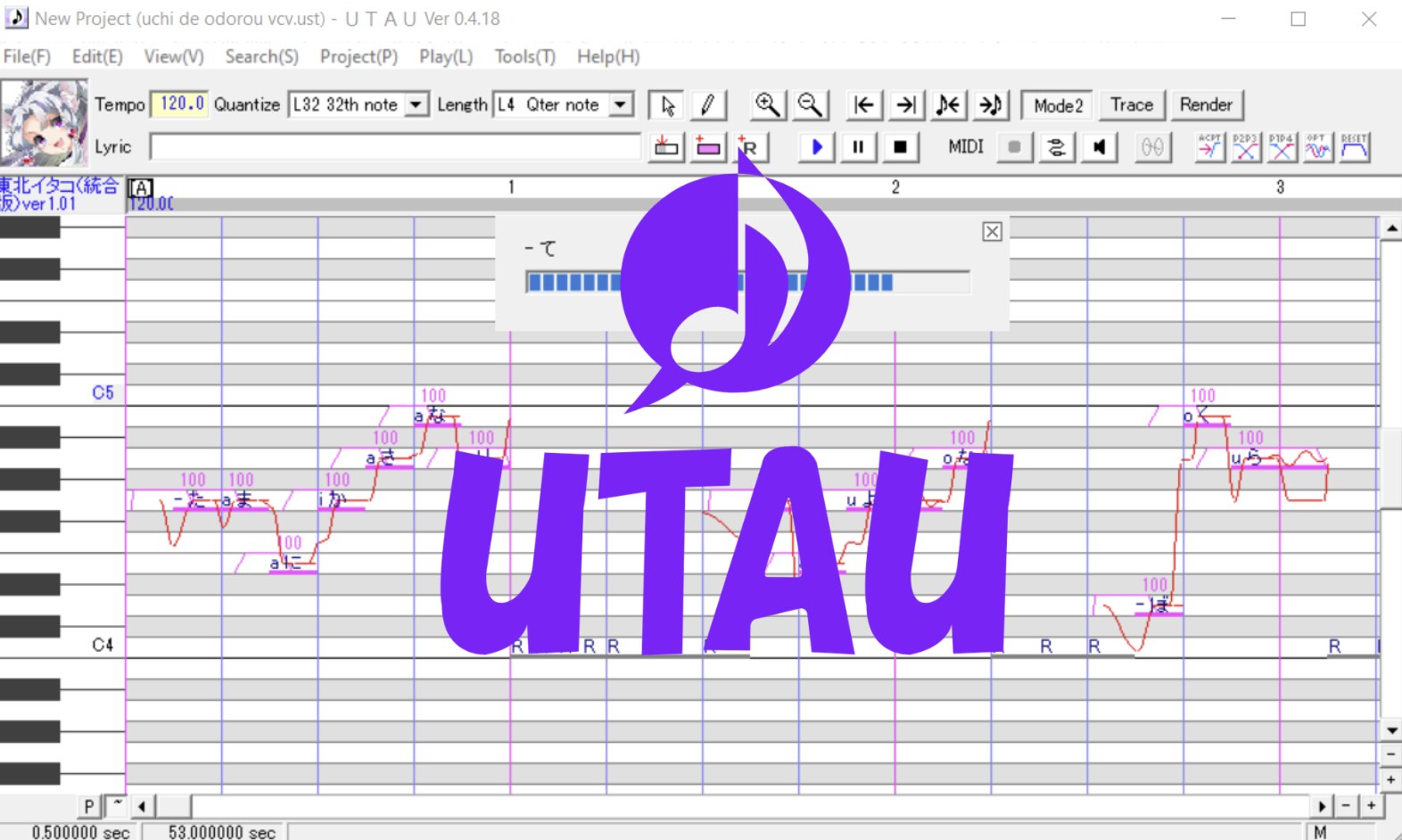Click the insert lyric icon beside Lyric field

pos(666,147)
